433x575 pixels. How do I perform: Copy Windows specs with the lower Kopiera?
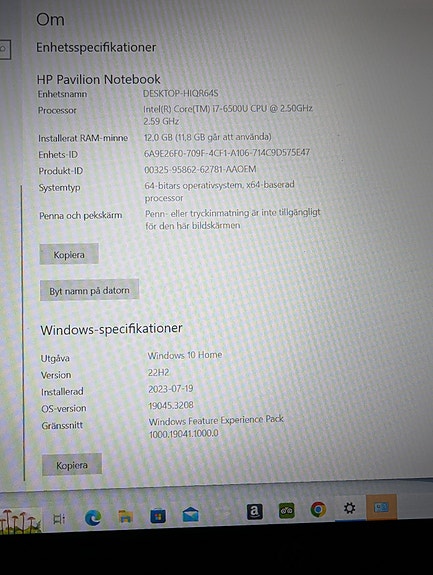pyautogui.click(x=72, y=465)
